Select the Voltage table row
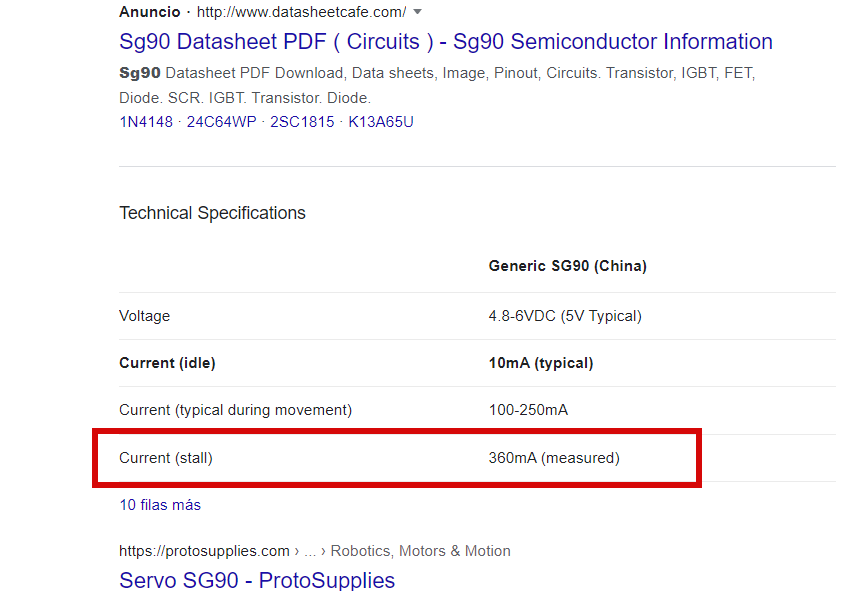Image resolution: width=841 pixels, height=591 pixels. click(x=144, y=316)
